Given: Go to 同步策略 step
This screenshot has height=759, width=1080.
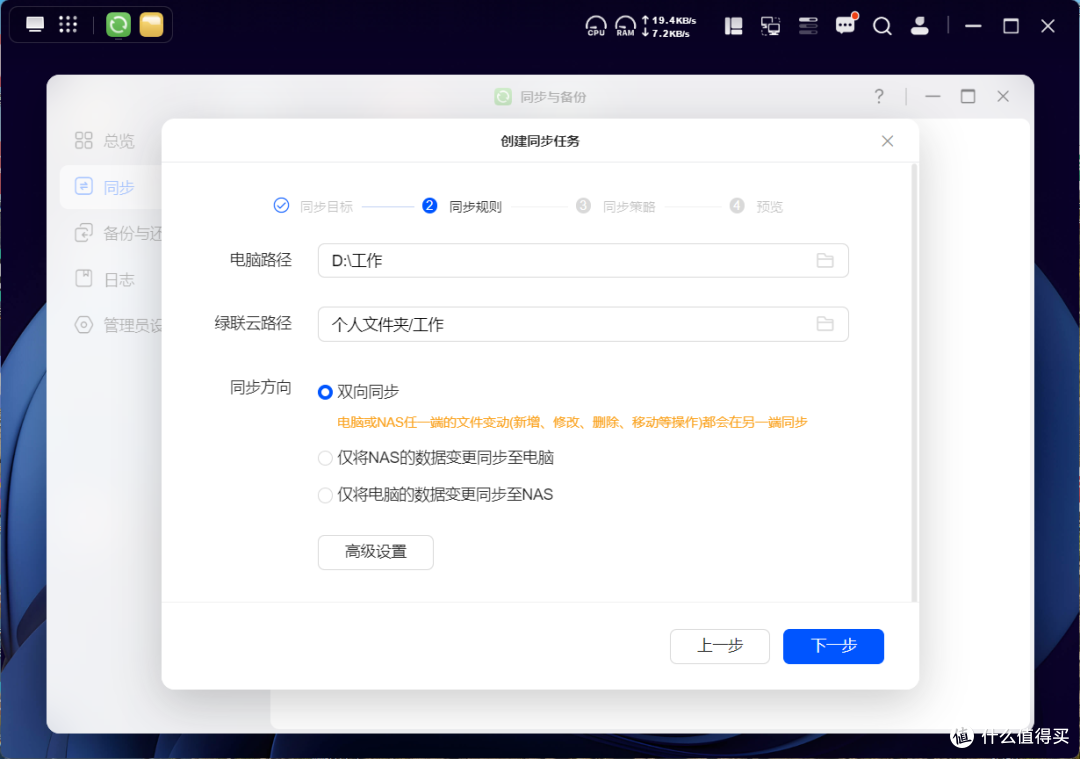Looking at the screenshot, I should [x=616, y=206].
